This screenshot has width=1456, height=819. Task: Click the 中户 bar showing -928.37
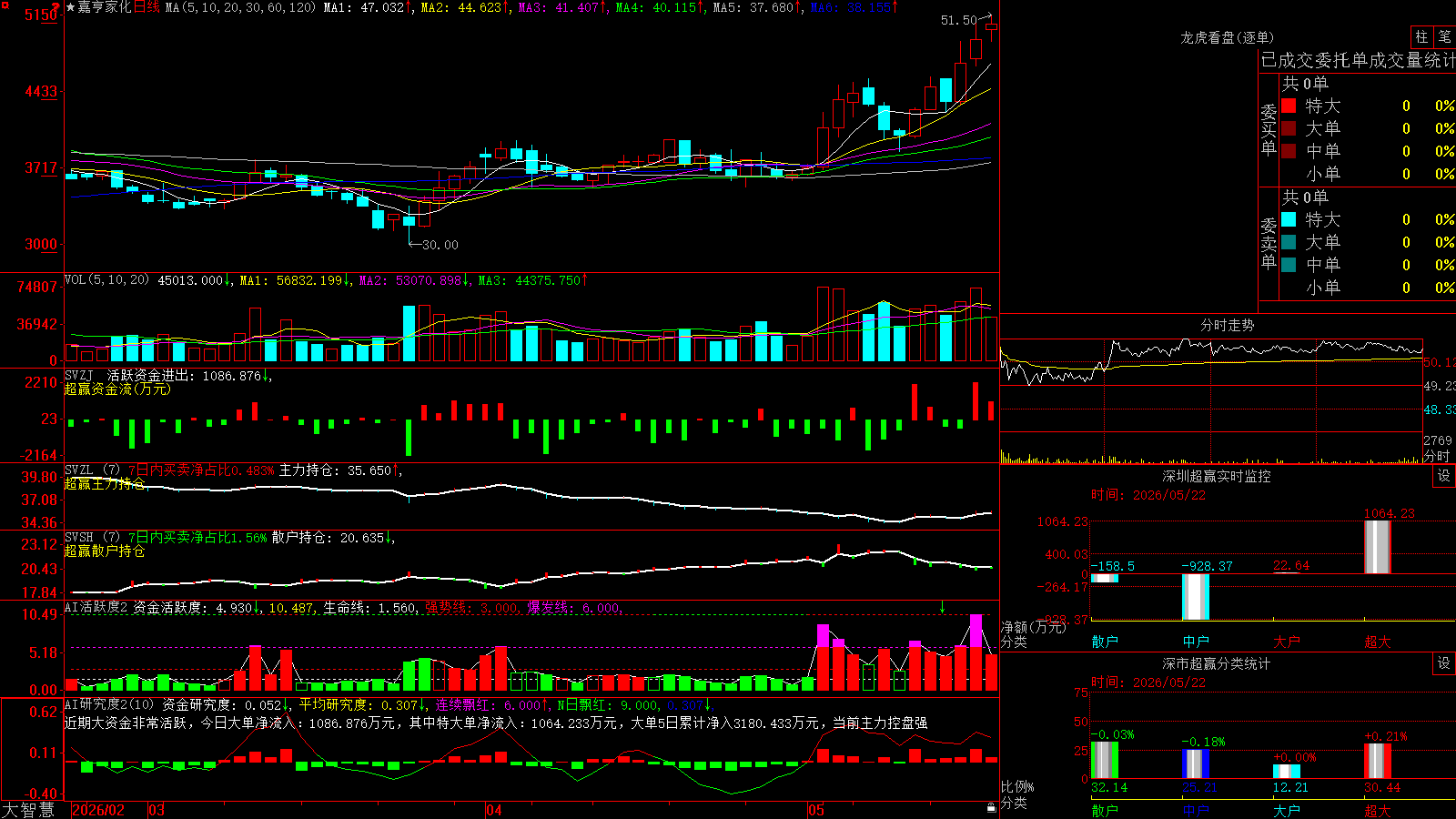tap(1196, 597)
